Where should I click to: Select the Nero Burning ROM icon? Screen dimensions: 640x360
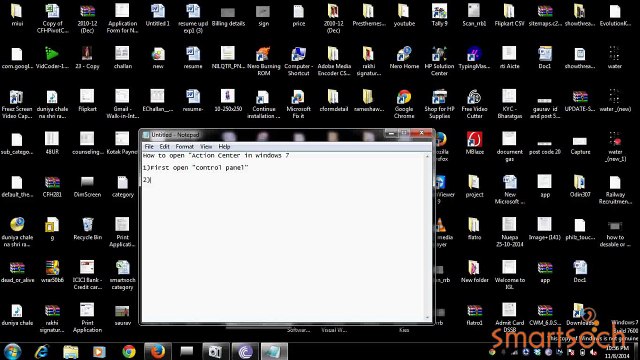[264, 62]
